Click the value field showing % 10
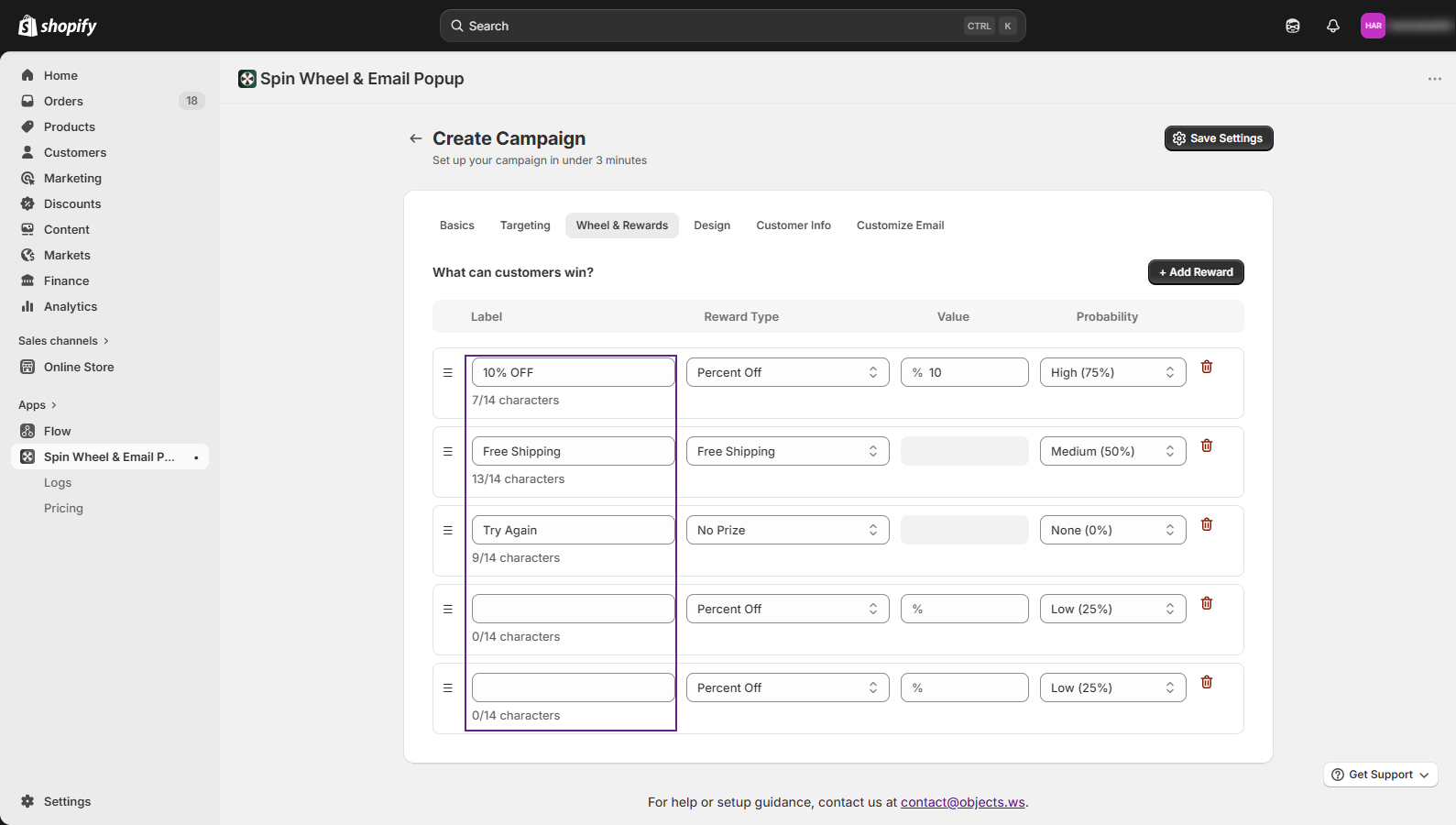 [965, 372]
